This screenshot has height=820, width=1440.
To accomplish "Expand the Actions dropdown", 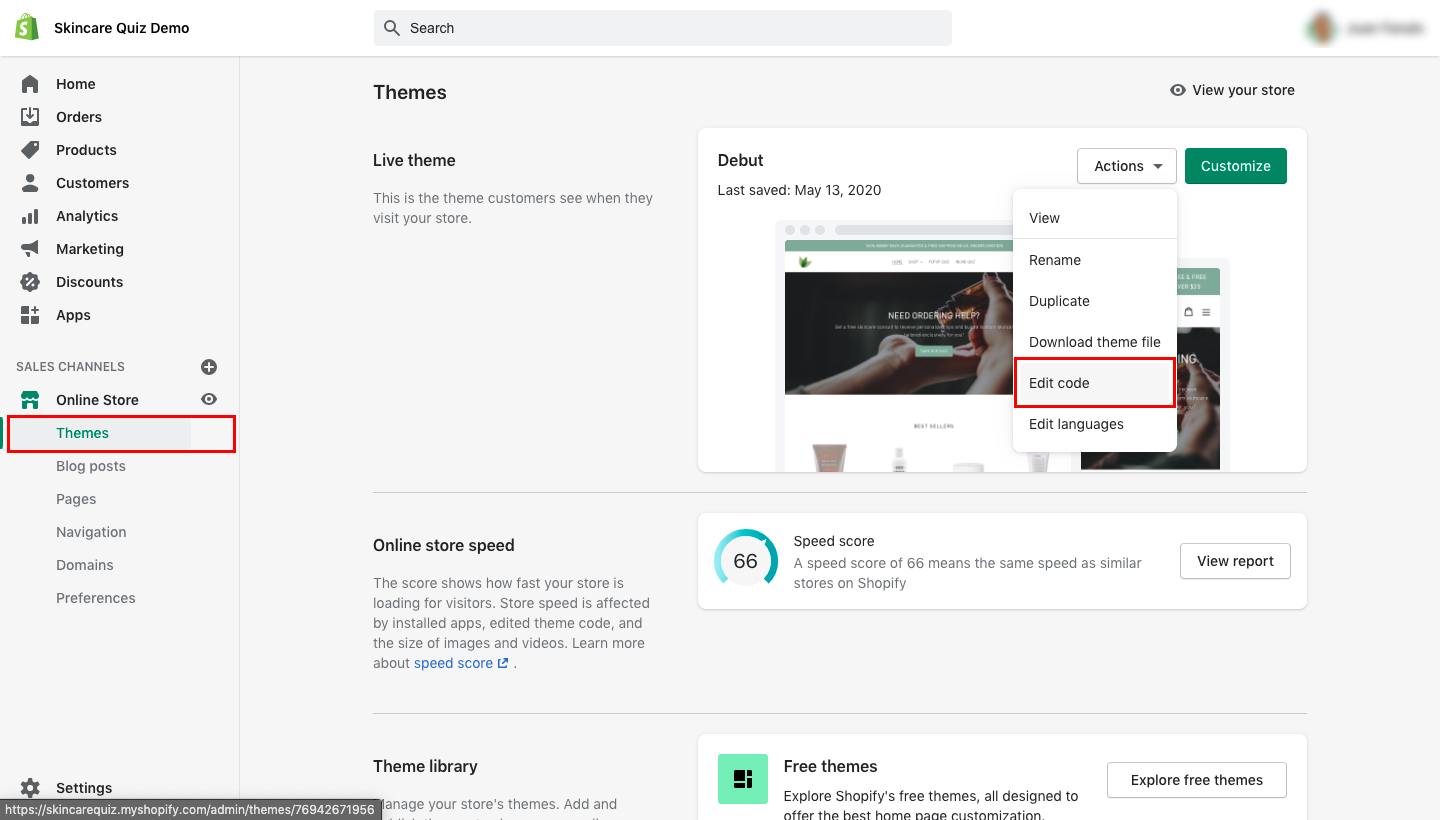I will pos(1127,166).
